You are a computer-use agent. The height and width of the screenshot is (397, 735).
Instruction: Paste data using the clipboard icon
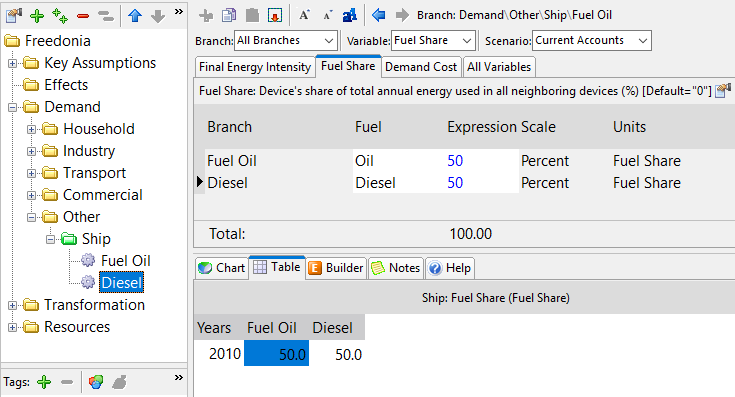252,15
